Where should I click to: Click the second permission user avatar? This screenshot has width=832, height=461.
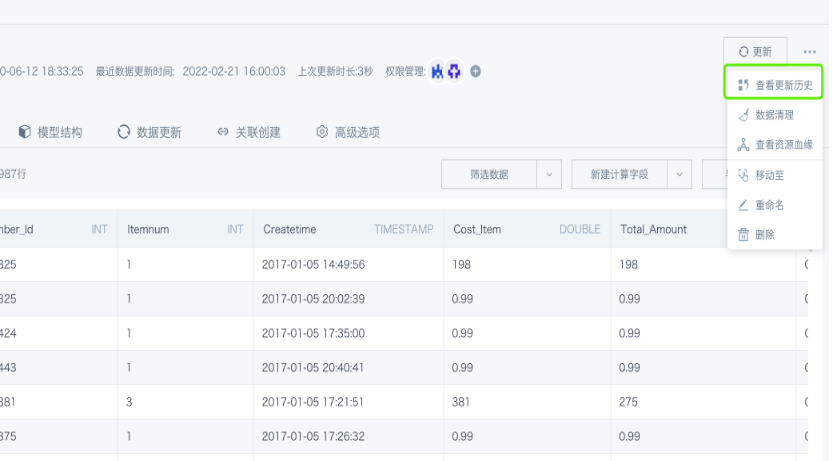pos(455,71)
